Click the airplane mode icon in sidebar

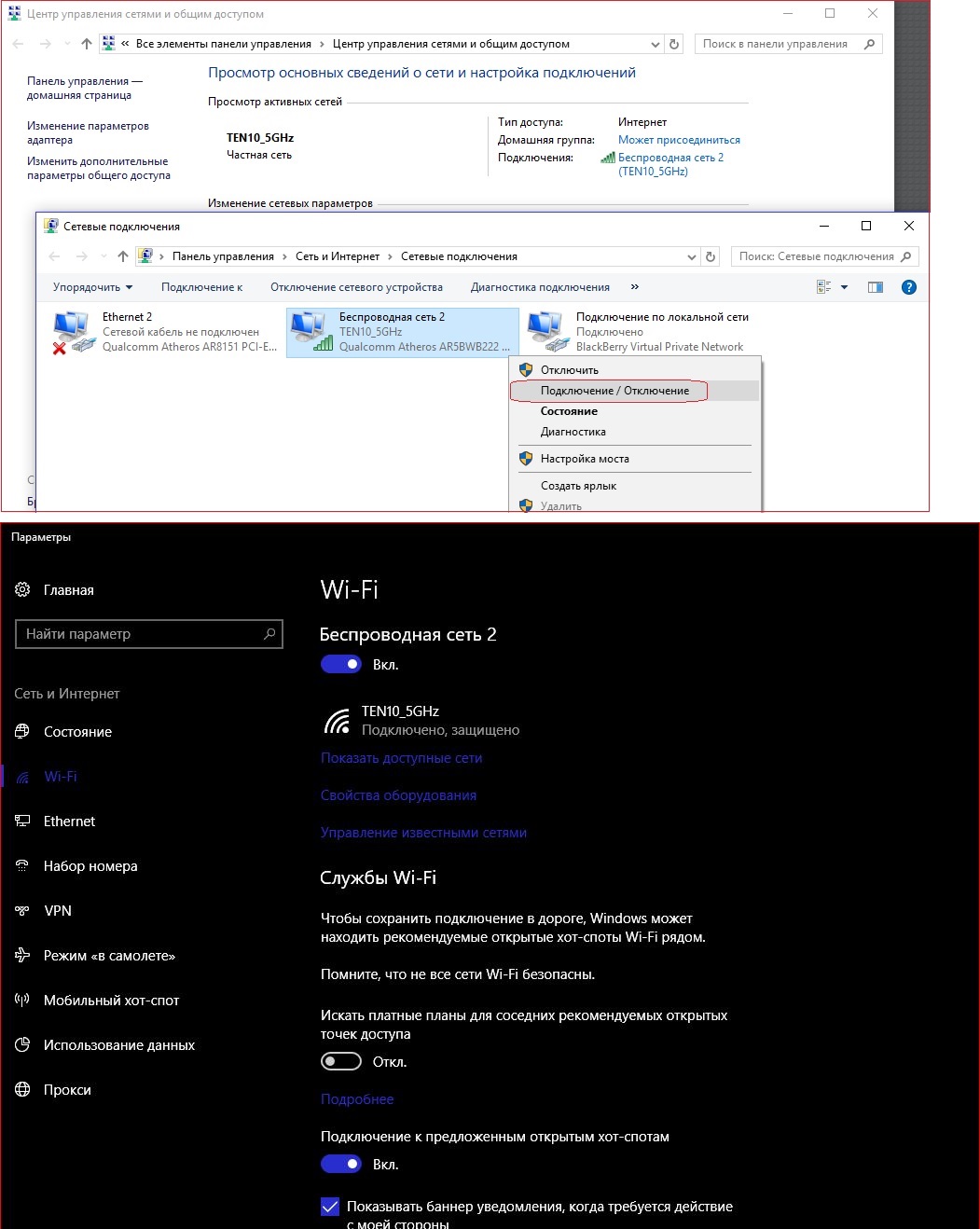pyautogui.click(x=22, y=955)
